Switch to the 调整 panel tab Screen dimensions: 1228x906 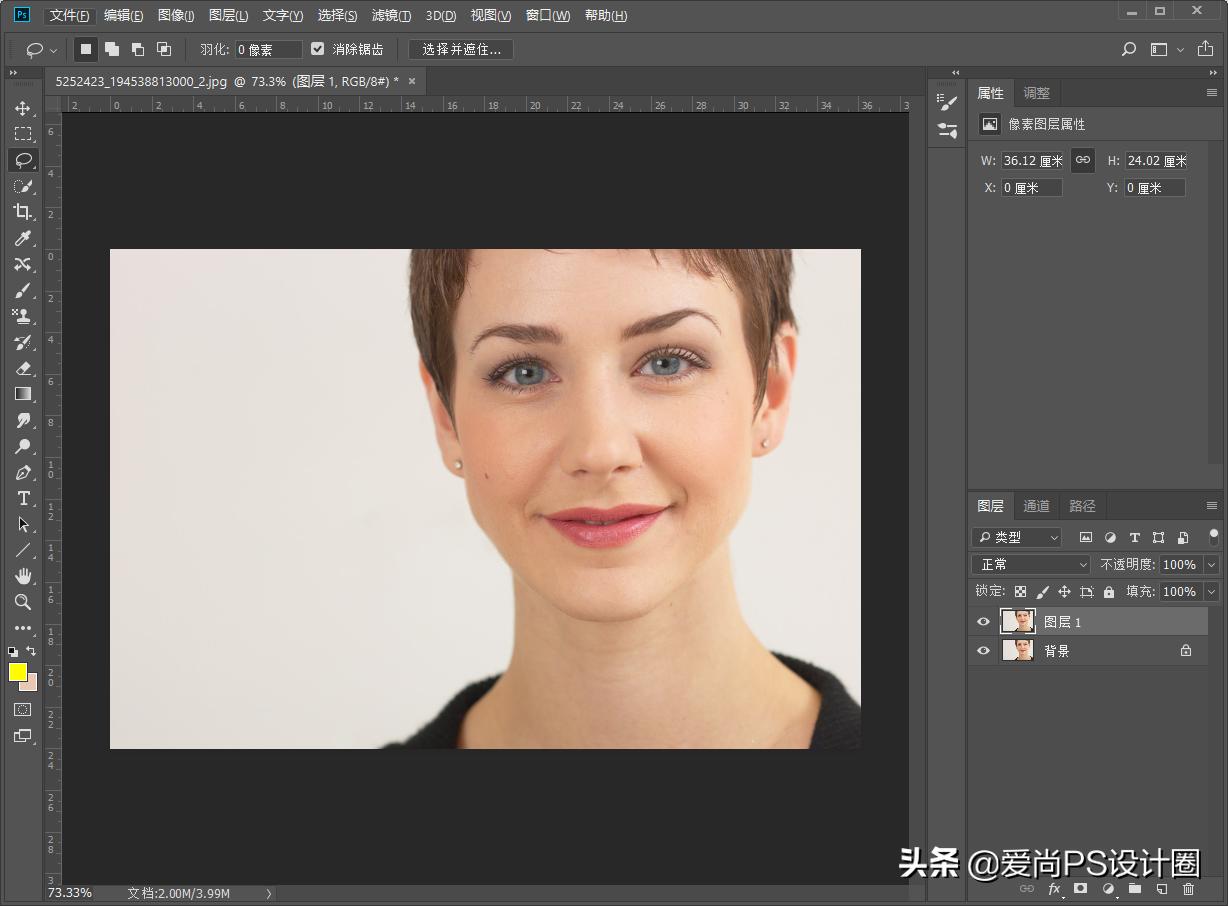(x=1036, y=93)
